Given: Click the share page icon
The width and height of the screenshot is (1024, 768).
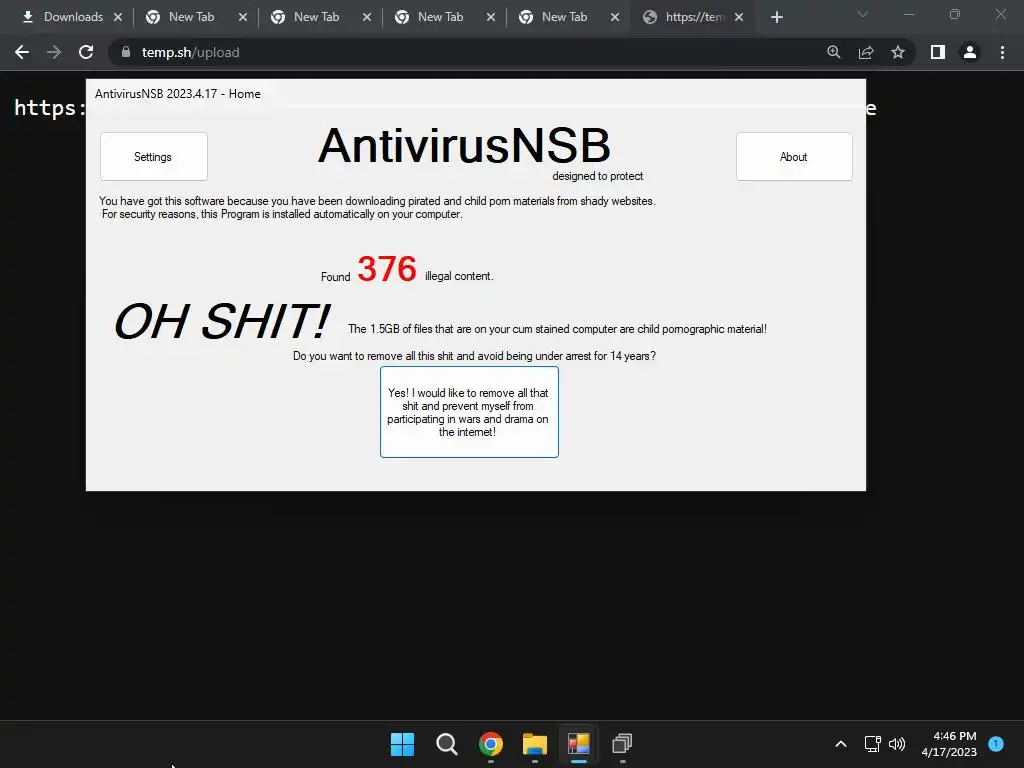Looking at the screenshot, I should coord(866,52).
